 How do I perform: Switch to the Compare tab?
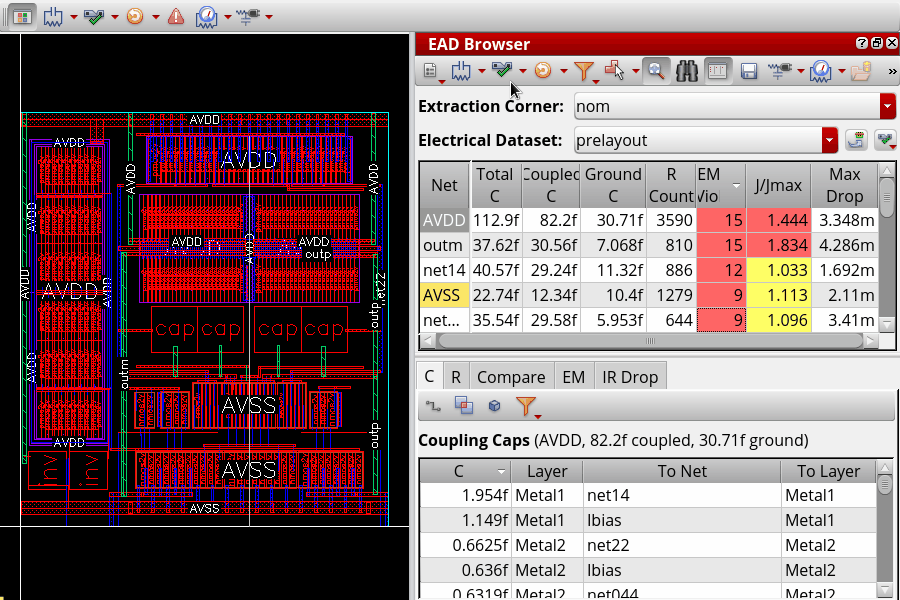511,377
